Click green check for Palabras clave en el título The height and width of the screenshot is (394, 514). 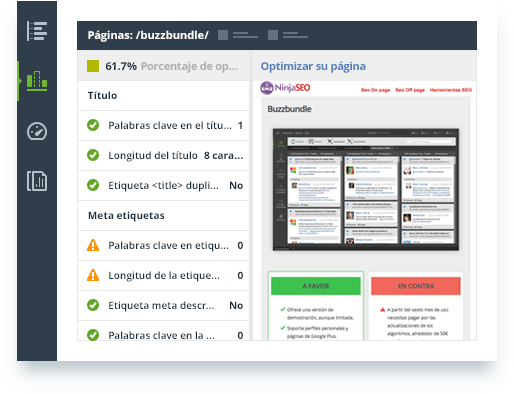pos(93,125)
